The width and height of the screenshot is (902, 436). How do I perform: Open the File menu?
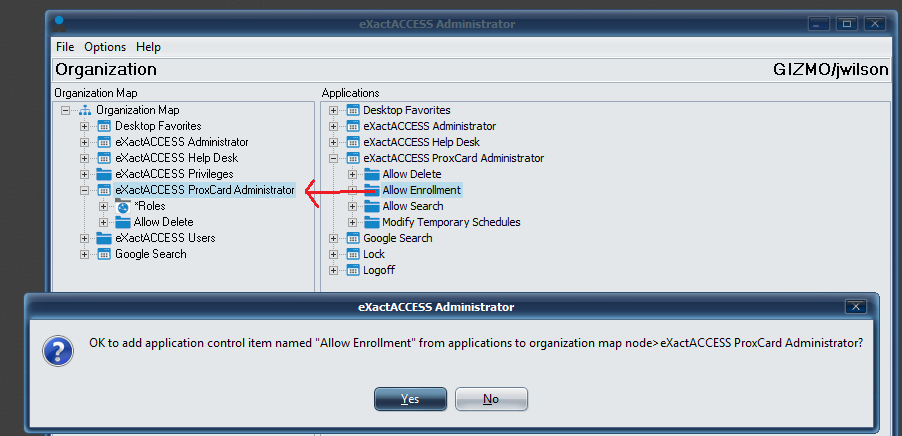click(x=65, y=47)
